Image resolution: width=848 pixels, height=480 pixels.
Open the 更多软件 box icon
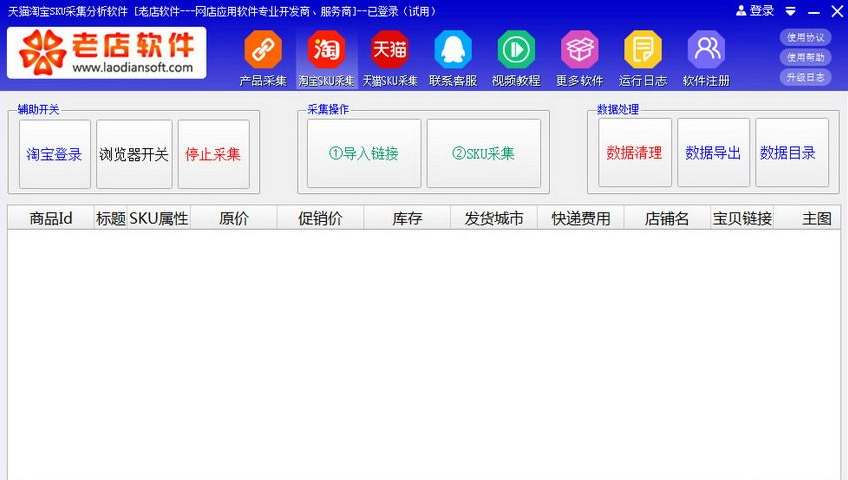pyautogui.click(x=580, y=50)
